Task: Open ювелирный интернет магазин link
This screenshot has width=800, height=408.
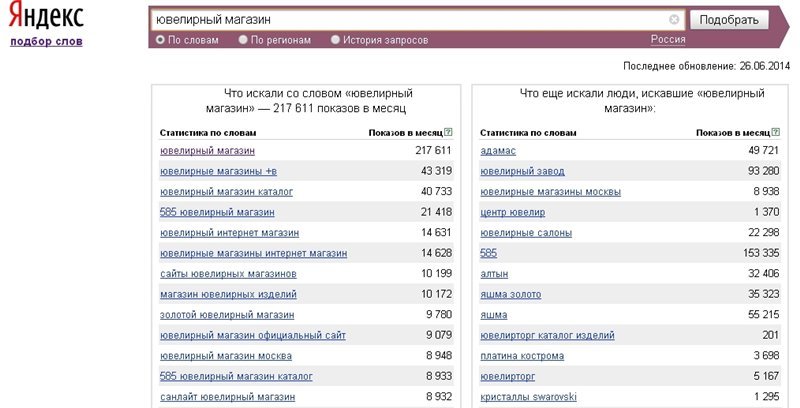Action: 230,233
